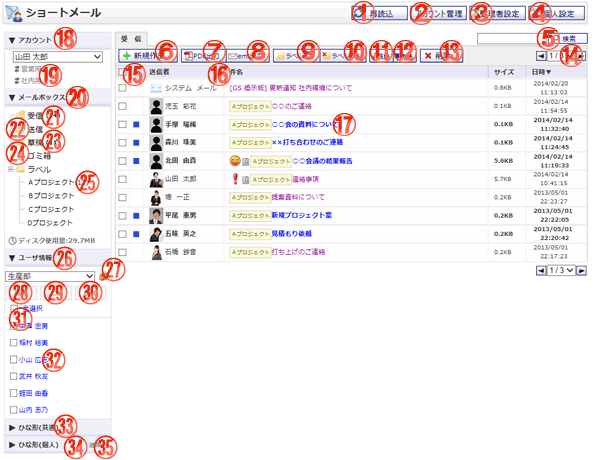Viewport: 600px width, 460px height.
Task: Click the 再読込 reload icon button
Action: pyautogui.click(x=361, y=14)
